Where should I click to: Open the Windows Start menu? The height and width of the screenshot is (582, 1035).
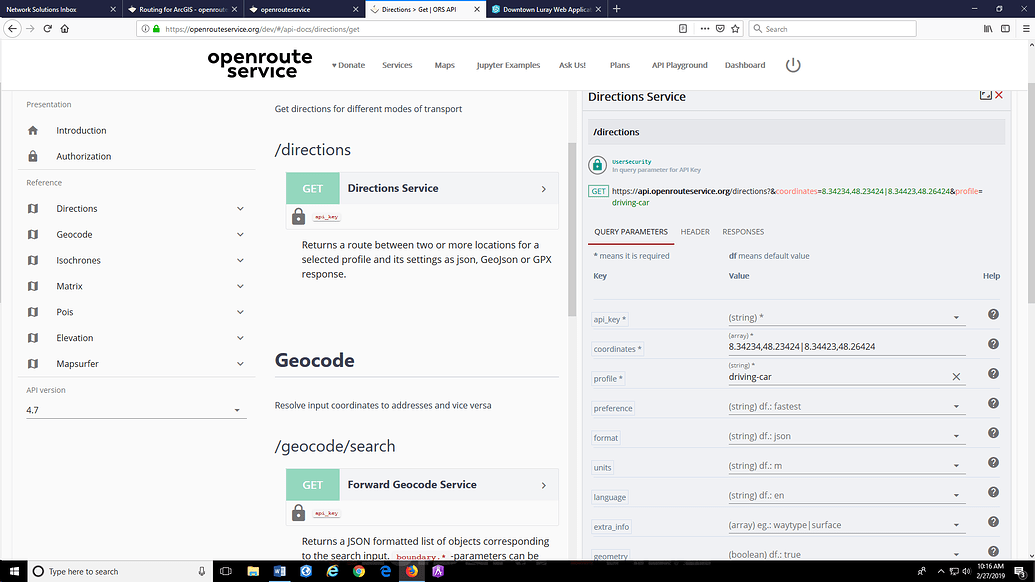click(14, 571)
